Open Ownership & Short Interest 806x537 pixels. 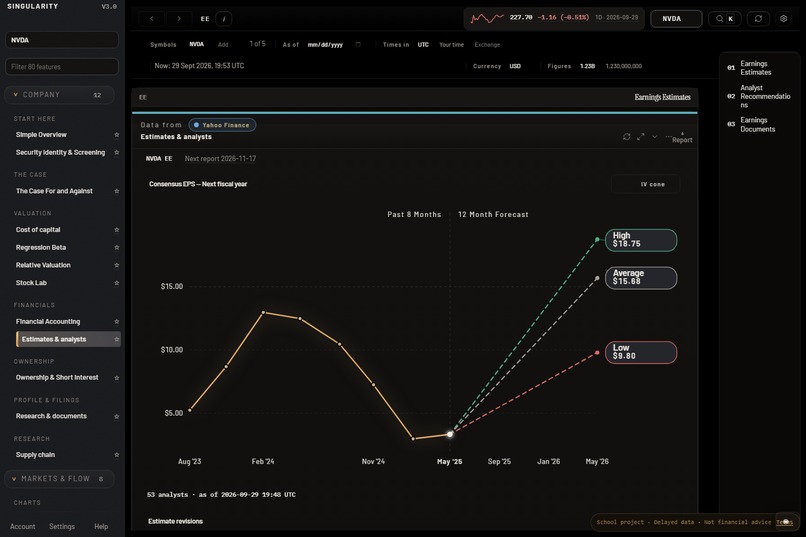pos(57,378)
